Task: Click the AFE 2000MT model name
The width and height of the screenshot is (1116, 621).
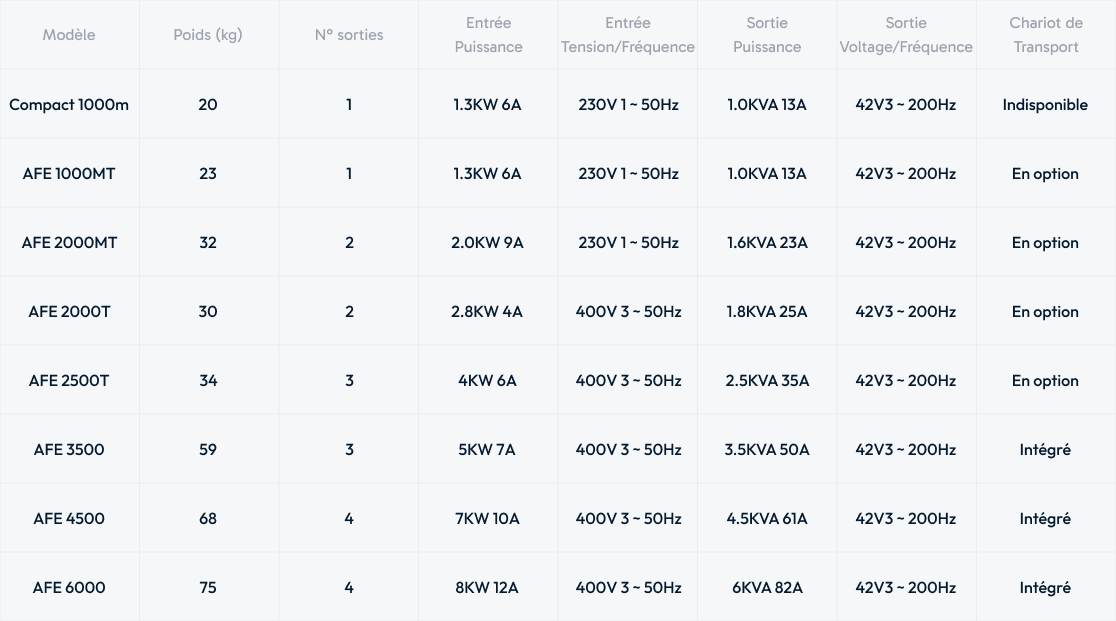Action: (69, 243)
